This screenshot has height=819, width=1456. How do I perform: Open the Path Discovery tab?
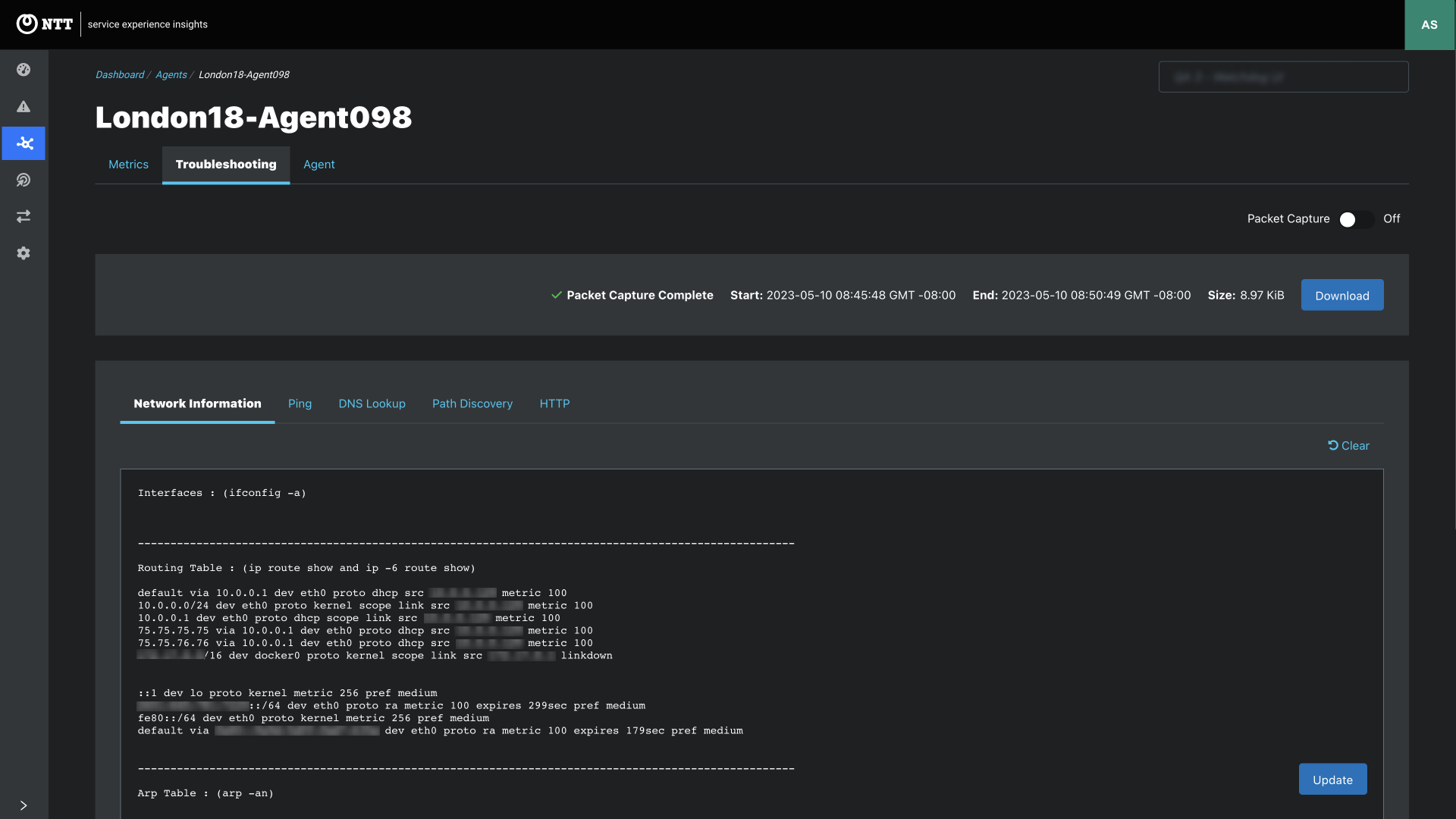[x=472, y=404]
